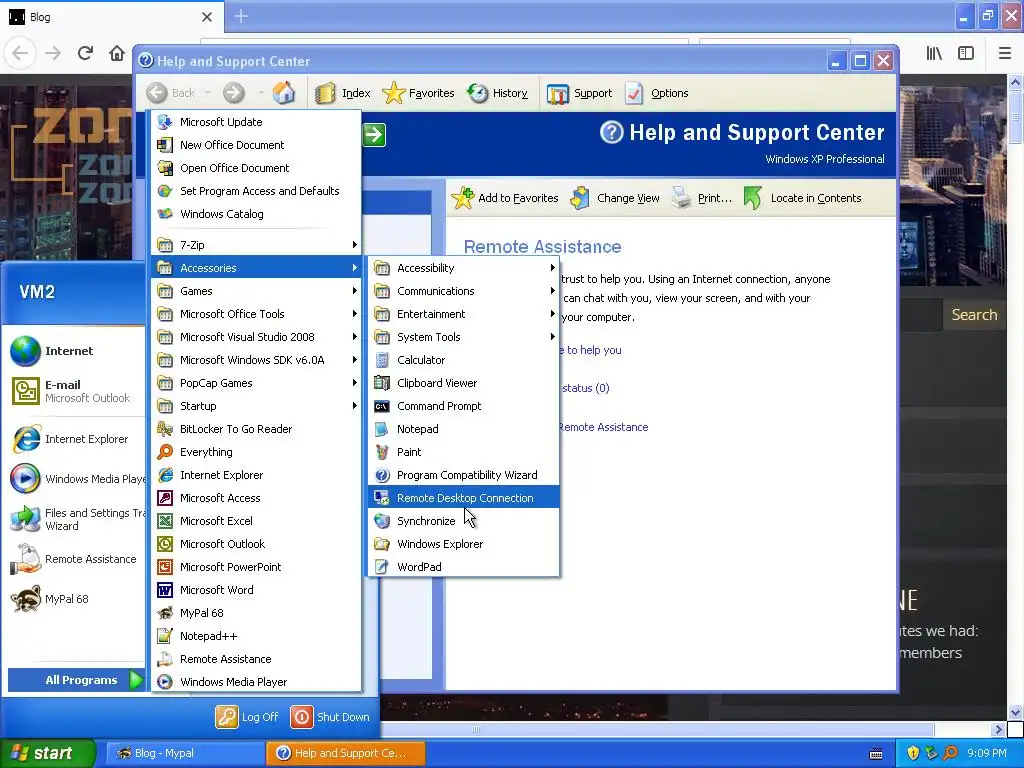Launch Microsoft Outlook from programs list

click(257, 544)
